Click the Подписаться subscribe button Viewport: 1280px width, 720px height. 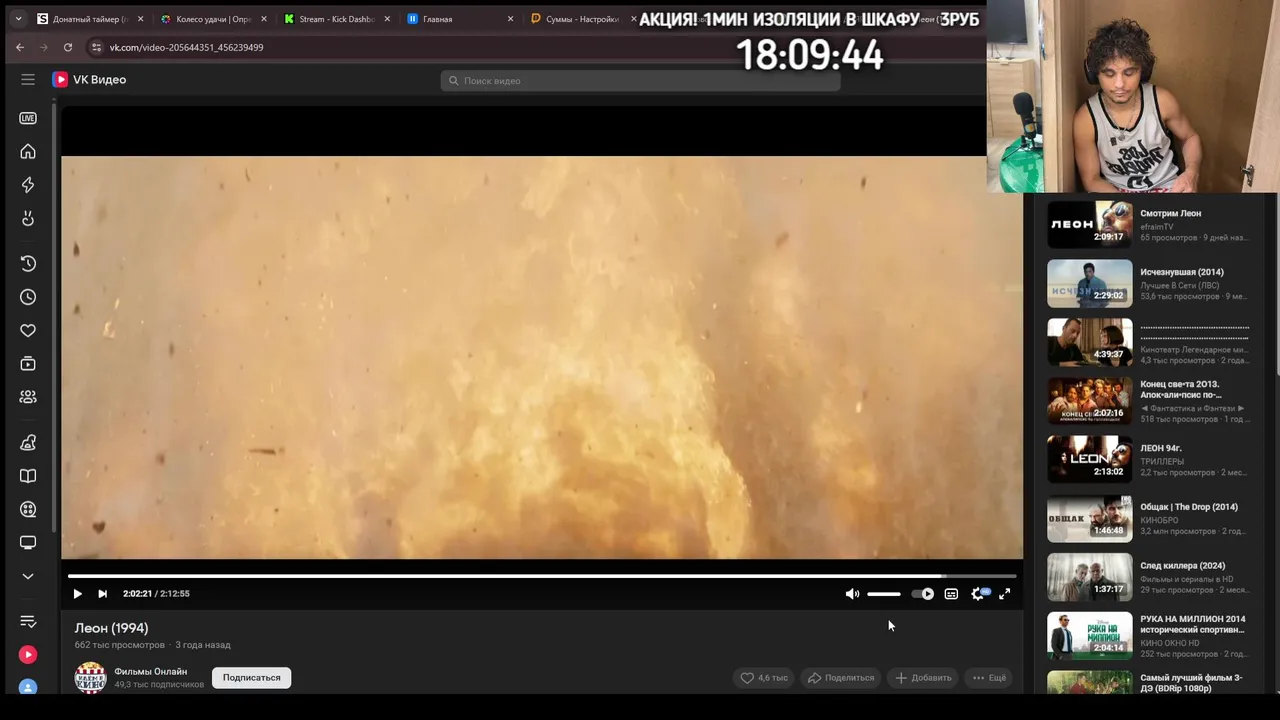click(x=252, y=678)
